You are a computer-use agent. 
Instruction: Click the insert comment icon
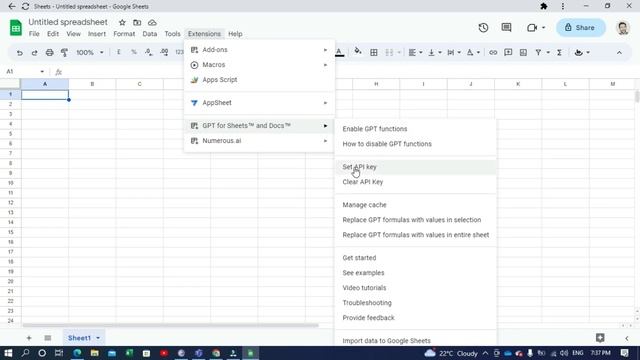[x=508, y=52]
